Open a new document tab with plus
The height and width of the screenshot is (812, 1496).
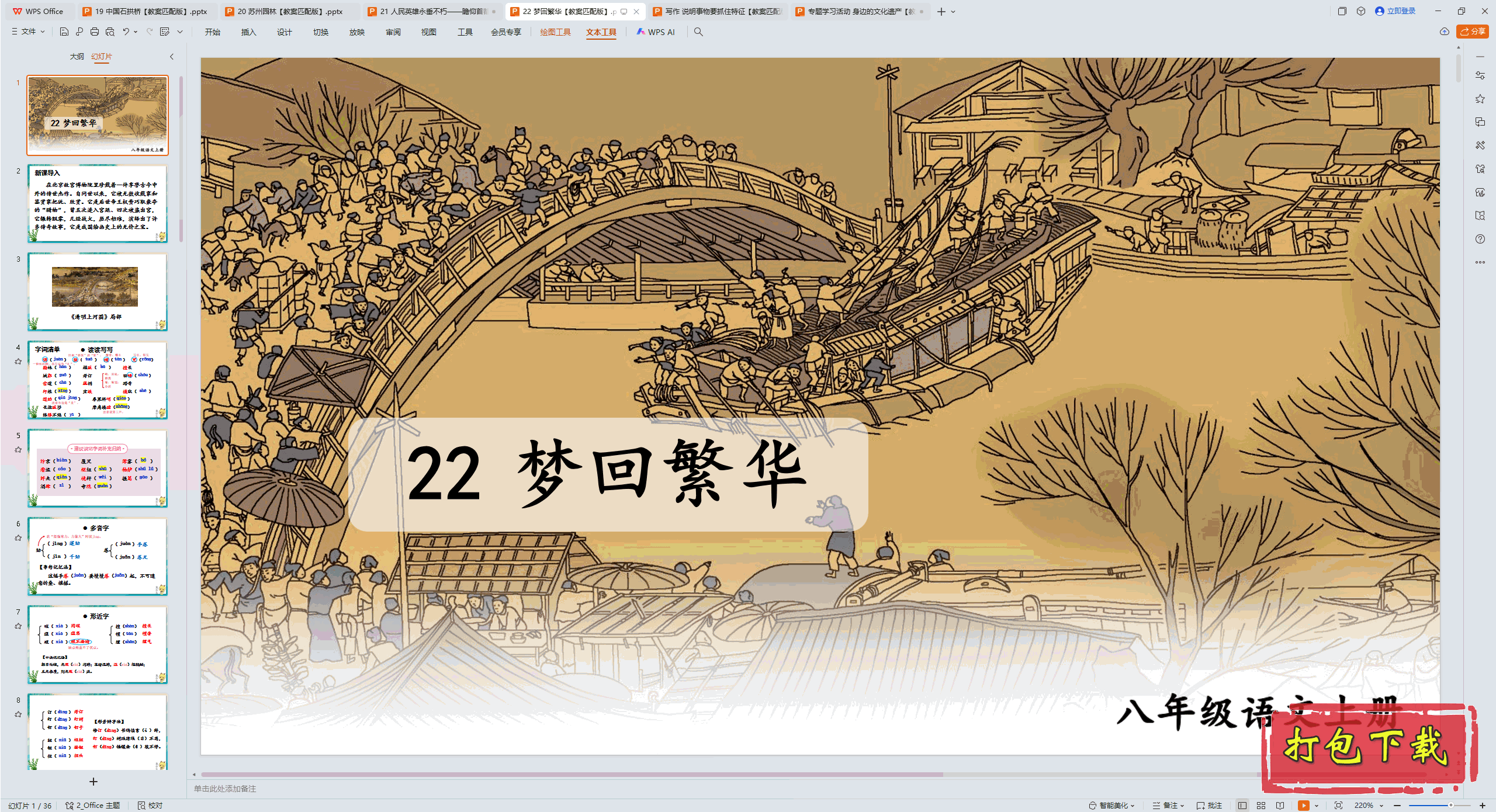[941, 12]
